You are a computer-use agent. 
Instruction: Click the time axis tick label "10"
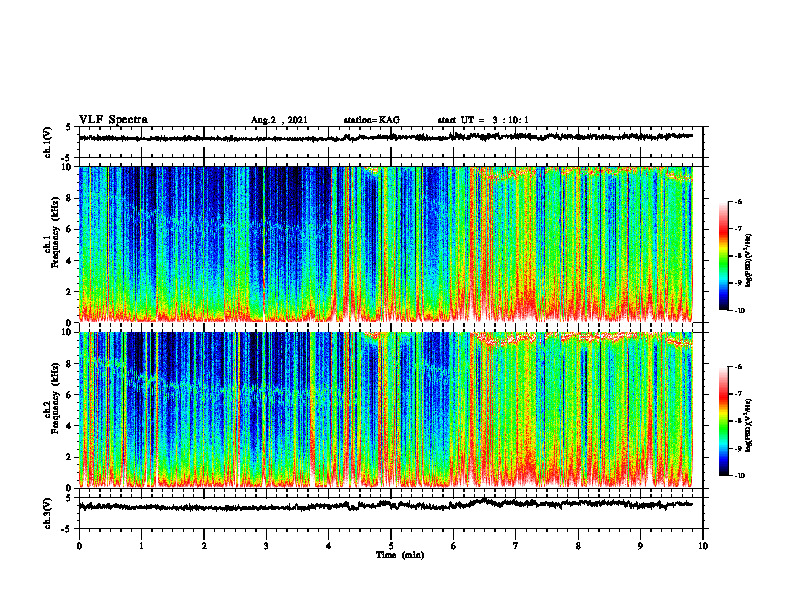click(x=703, y=546)
